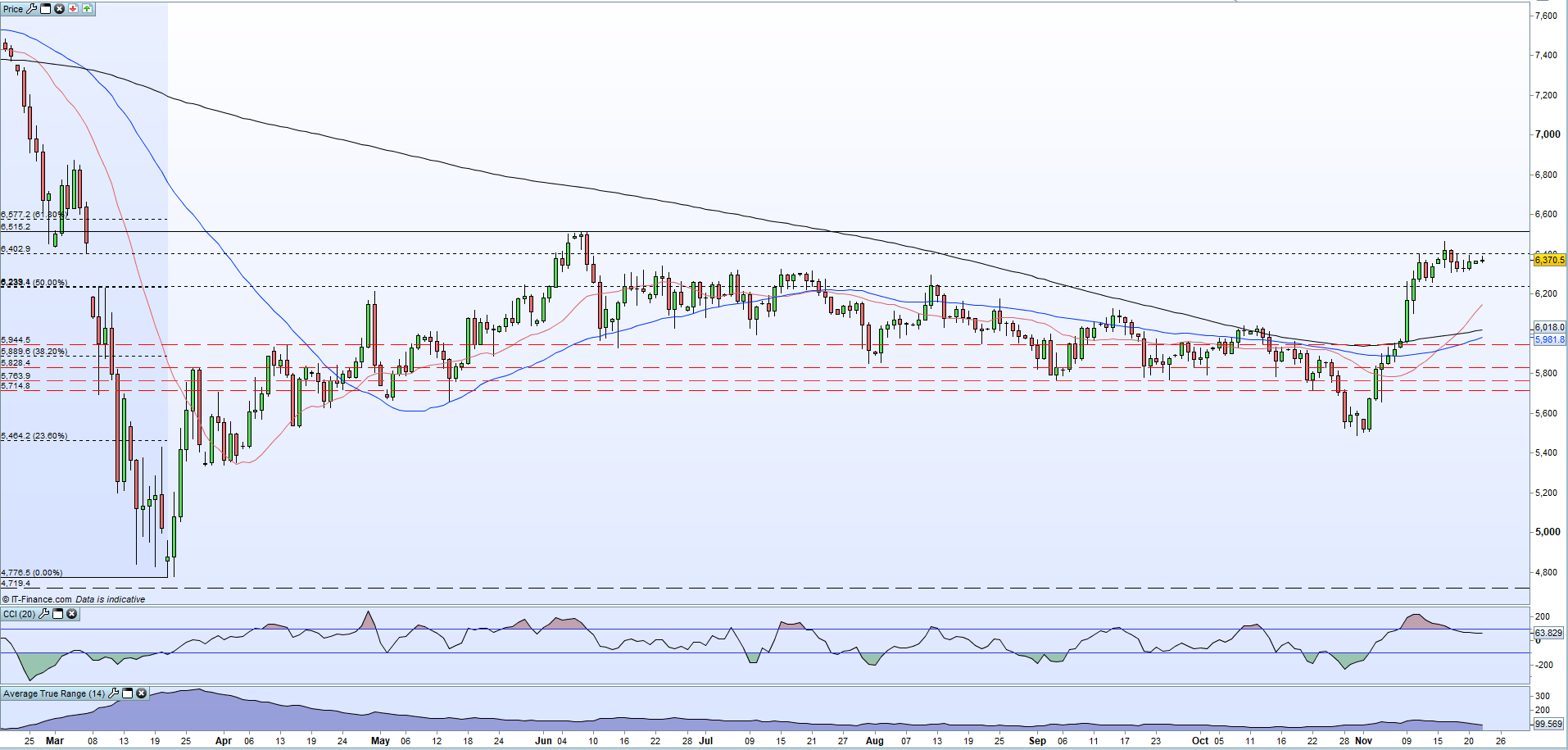The height and width of the screenshot is (750, 1568).
Task: Click the red down-arrow icon in Price panel
Action: 73,8
